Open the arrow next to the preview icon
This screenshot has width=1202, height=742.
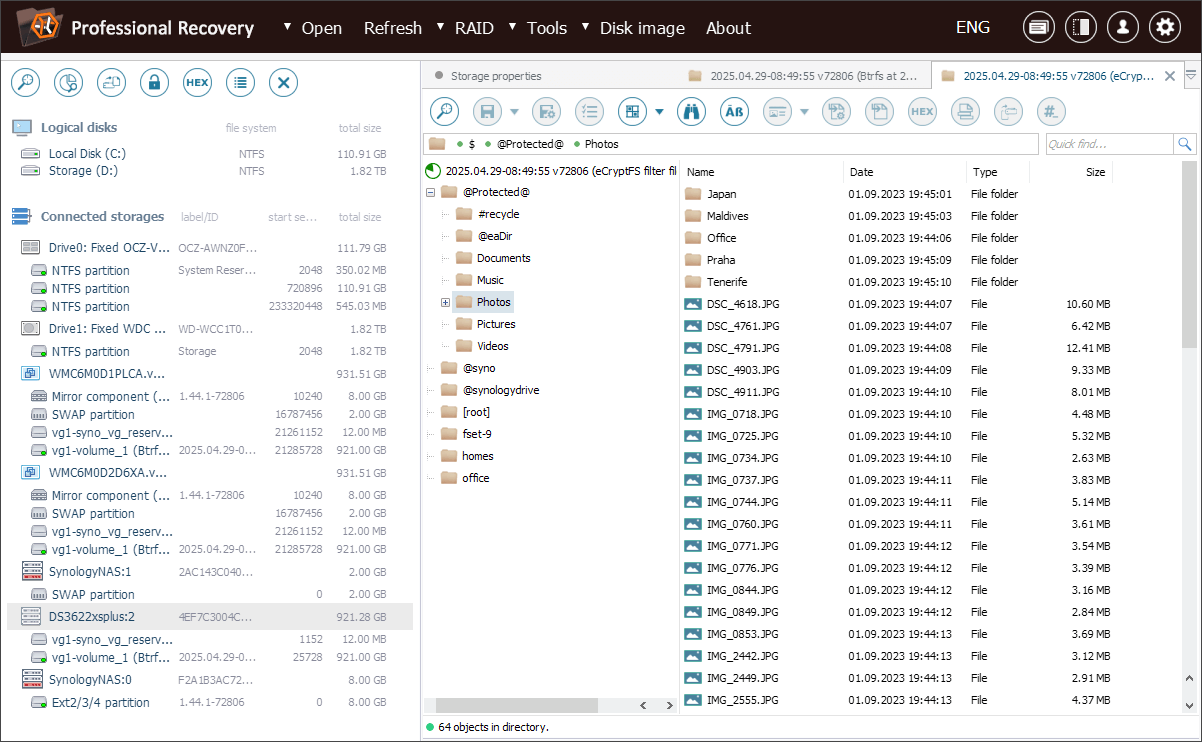pyautogui.click(x=804, y=112)
